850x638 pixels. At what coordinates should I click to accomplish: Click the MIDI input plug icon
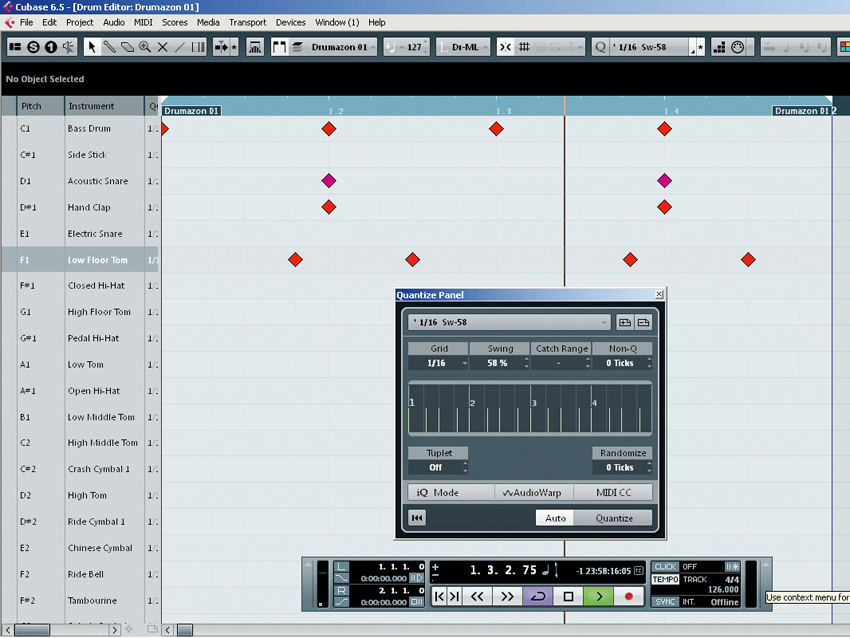[737, 47]
